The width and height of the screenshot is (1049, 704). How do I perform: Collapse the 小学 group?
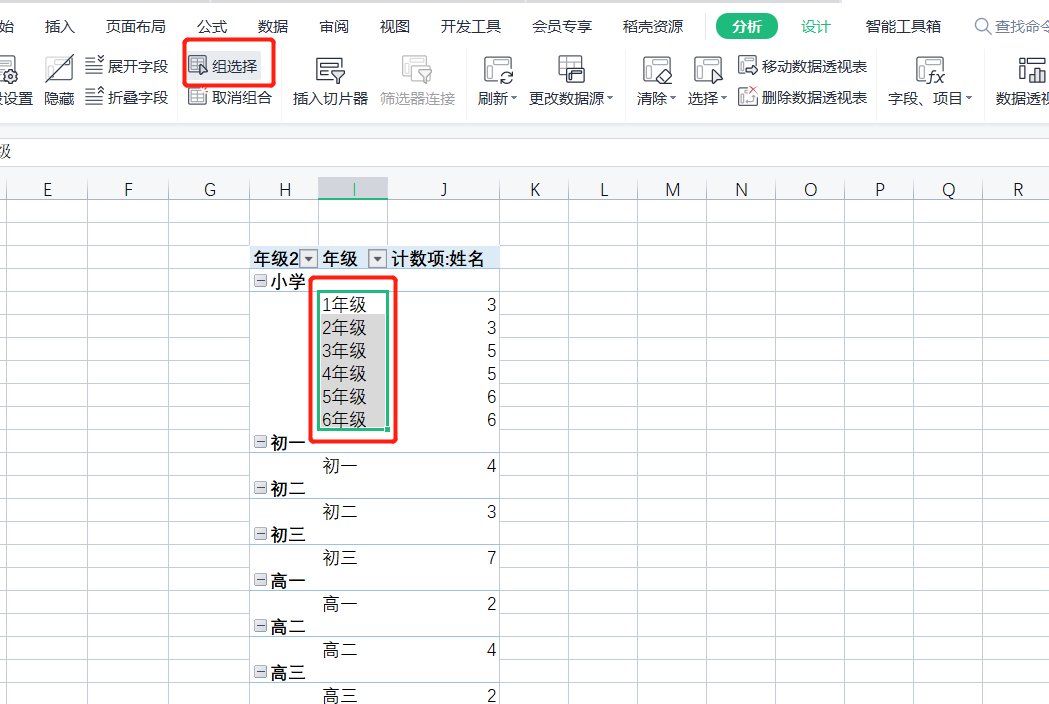[260, 280]
